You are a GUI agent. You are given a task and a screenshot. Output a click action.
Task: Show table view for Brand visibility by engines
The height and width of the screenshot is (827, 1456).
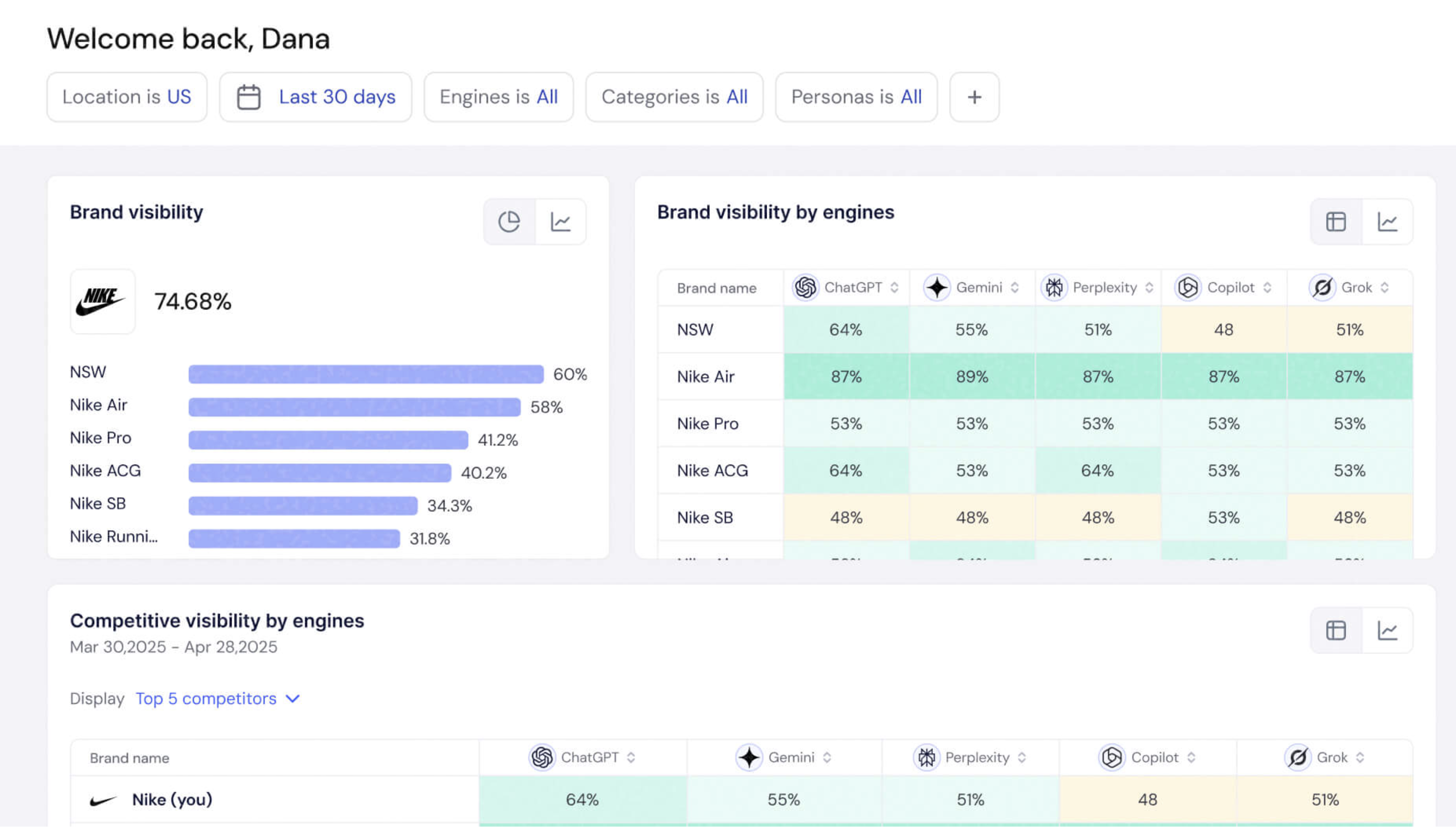click(x=1335, y=221)
